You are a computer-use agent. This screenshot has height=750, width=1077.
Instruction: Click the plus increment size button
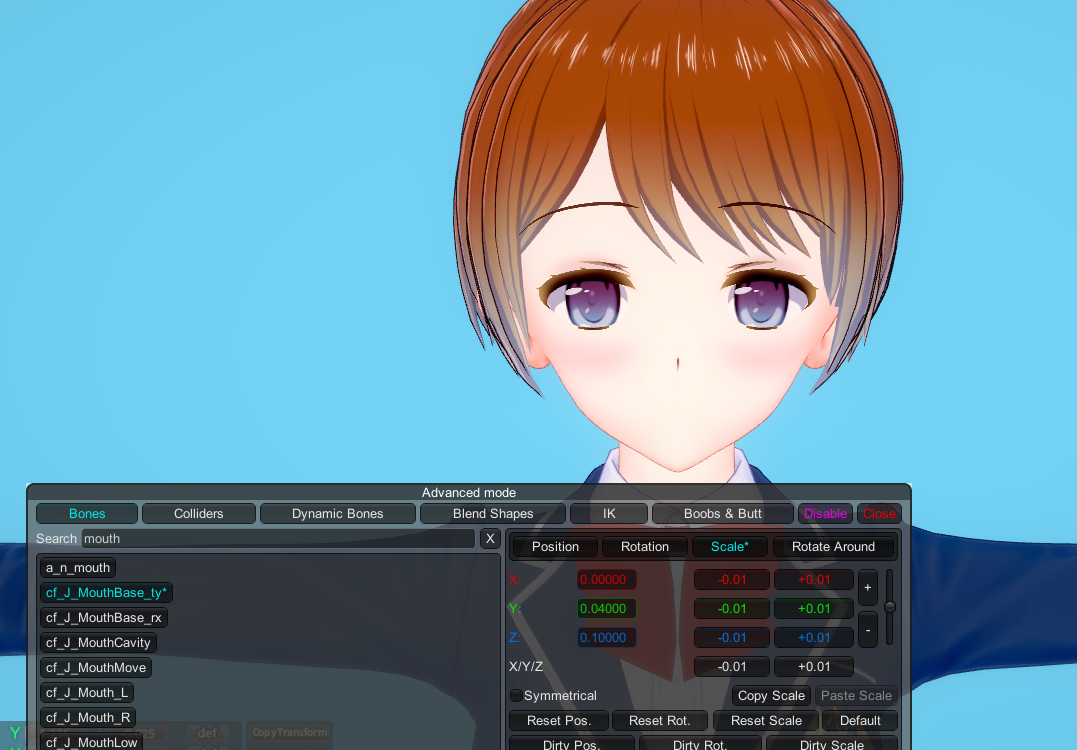coord(868,587)
